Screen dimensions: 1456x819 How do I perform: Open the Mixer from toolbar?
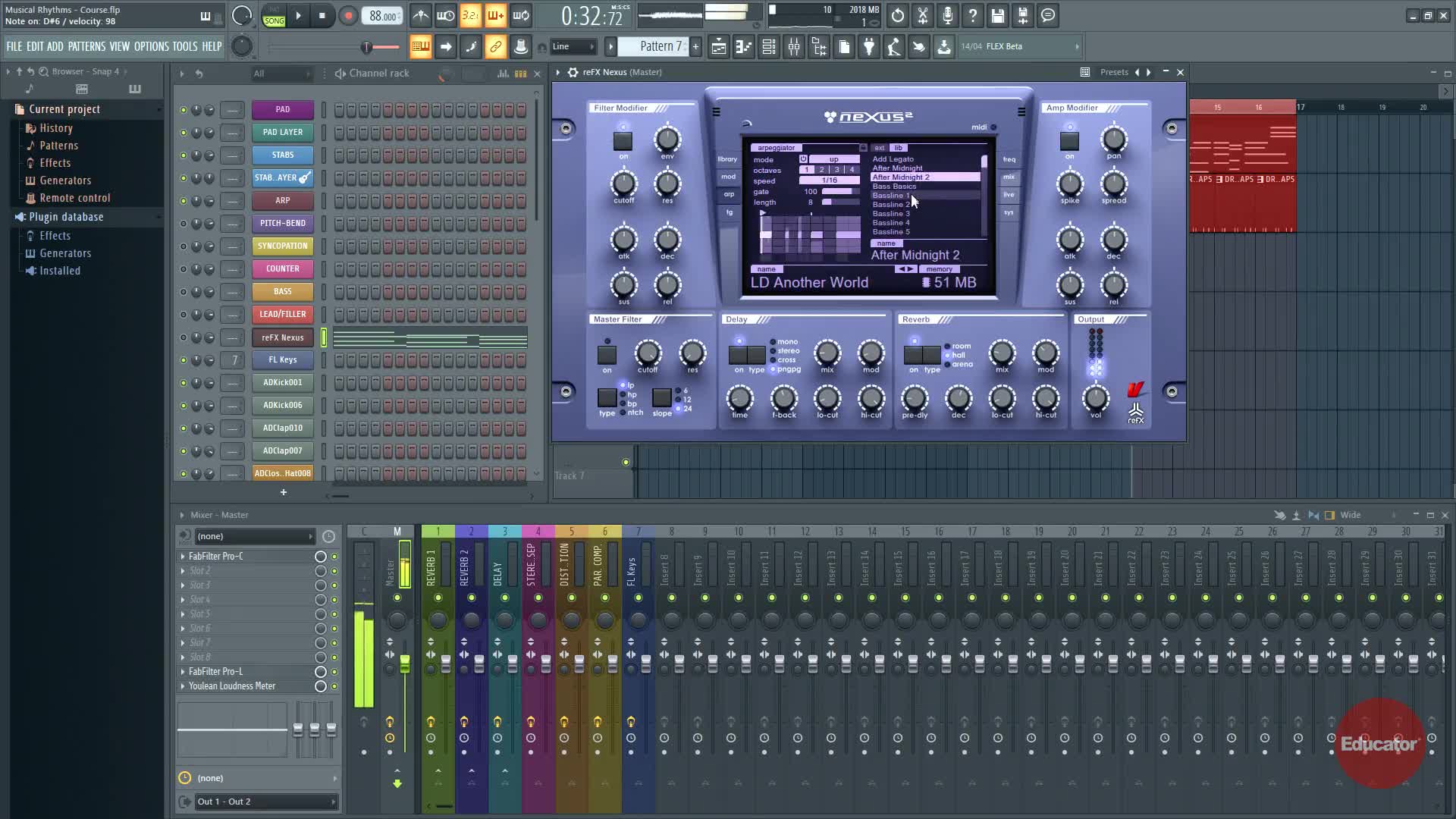(794, 47)
